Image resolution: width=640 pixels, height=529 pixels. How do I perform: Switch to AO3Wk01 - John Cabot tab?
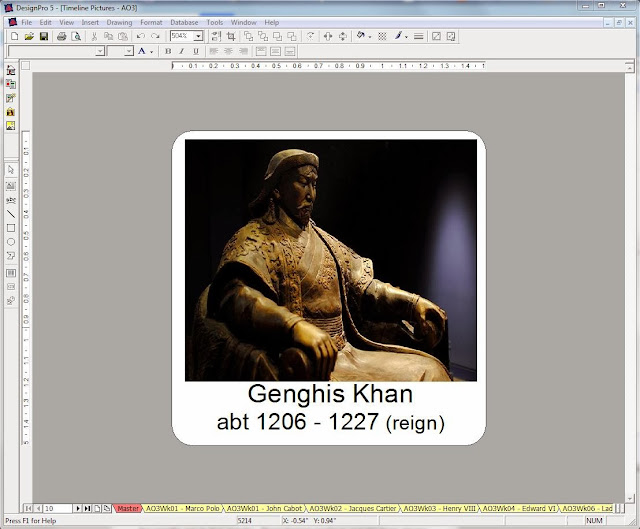point(264,509)
